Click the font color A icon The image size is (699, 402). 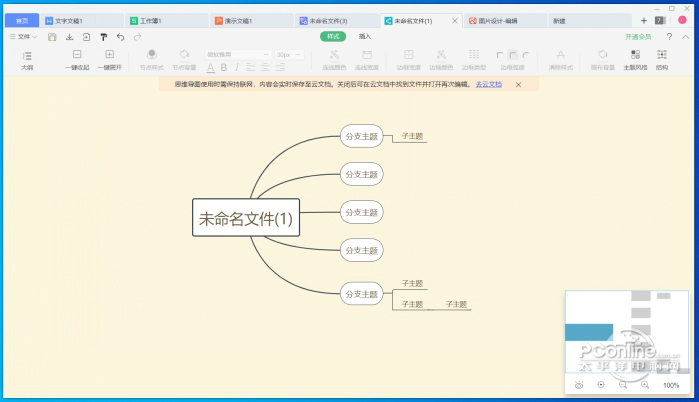click(210, 67)
